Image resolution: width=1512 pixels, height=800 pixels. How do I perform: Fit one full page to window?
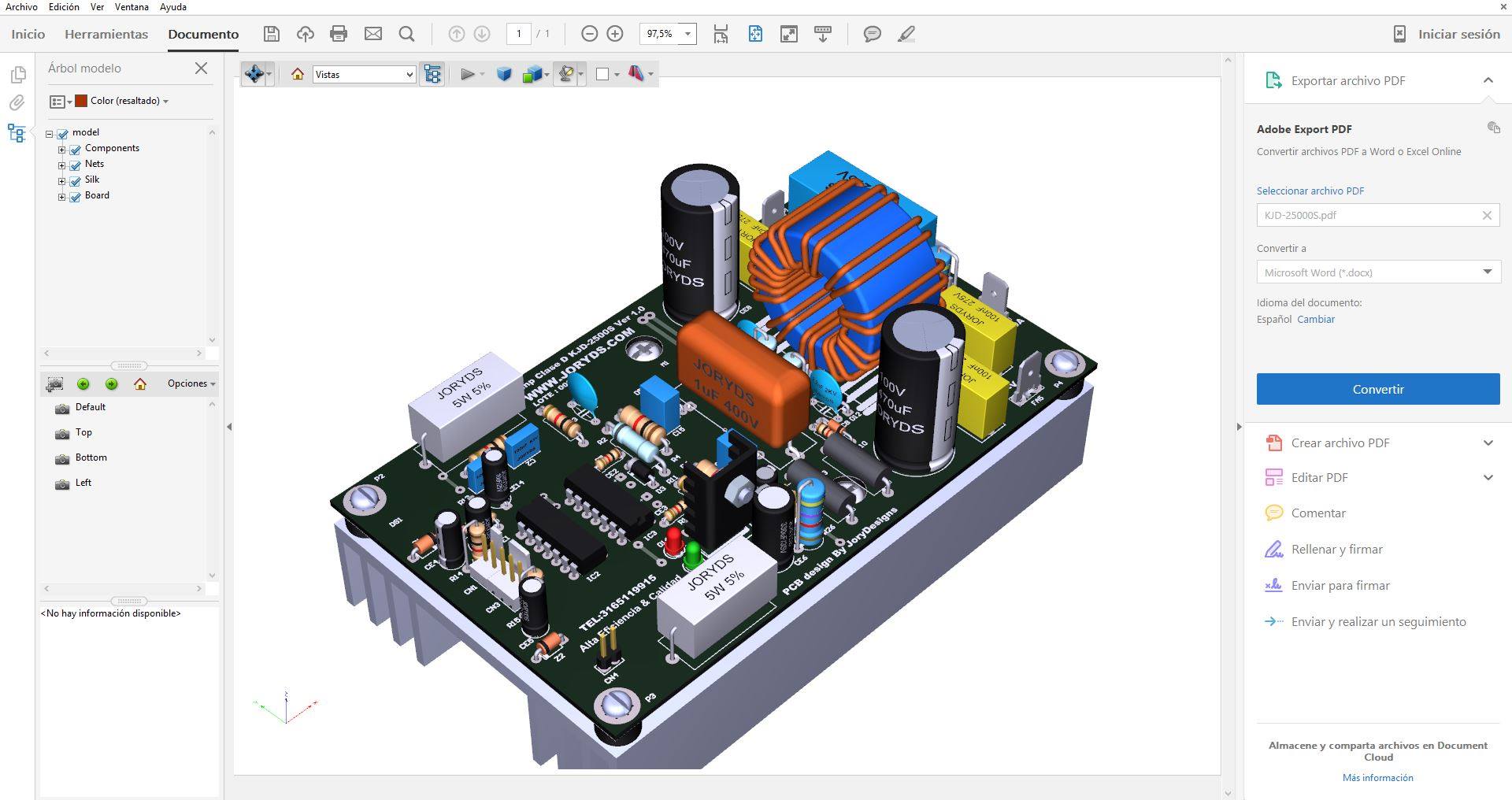click(755, 34)
